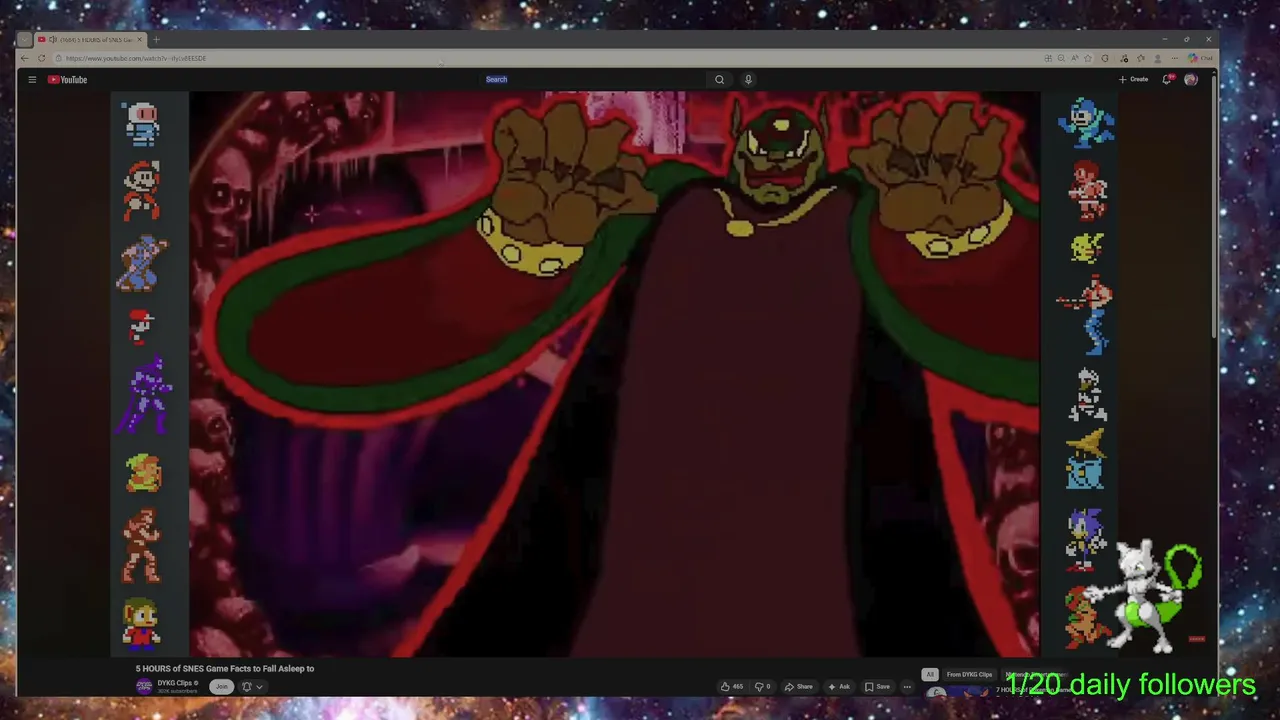
Task: Click the Join membership button
Action: pyautogui.click(x=222, y=687)
